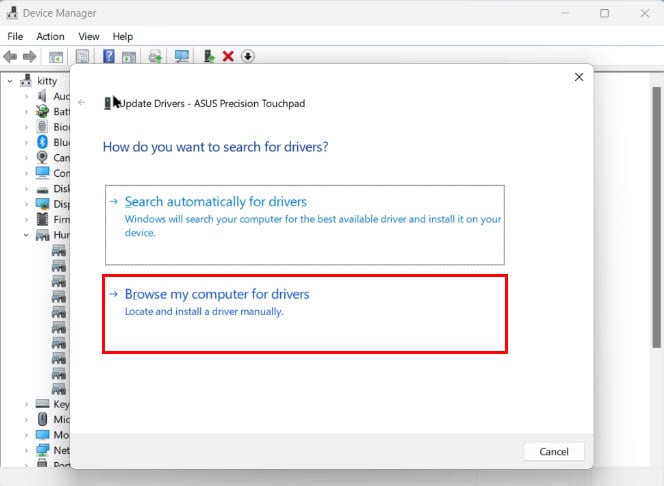664x486 pixels.
Task: Expand the Batteries category chevron
Action: 26,112
